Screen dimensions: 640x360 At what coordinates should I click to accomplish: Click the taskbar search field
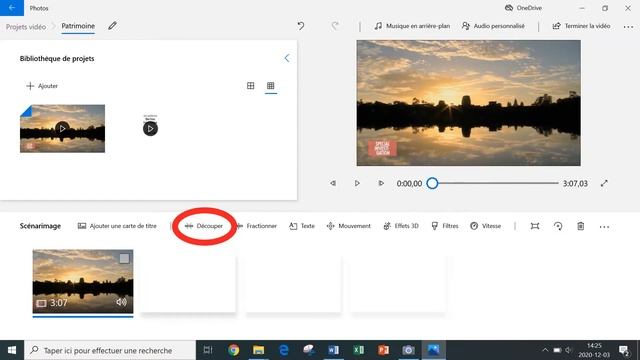[110, 350]
